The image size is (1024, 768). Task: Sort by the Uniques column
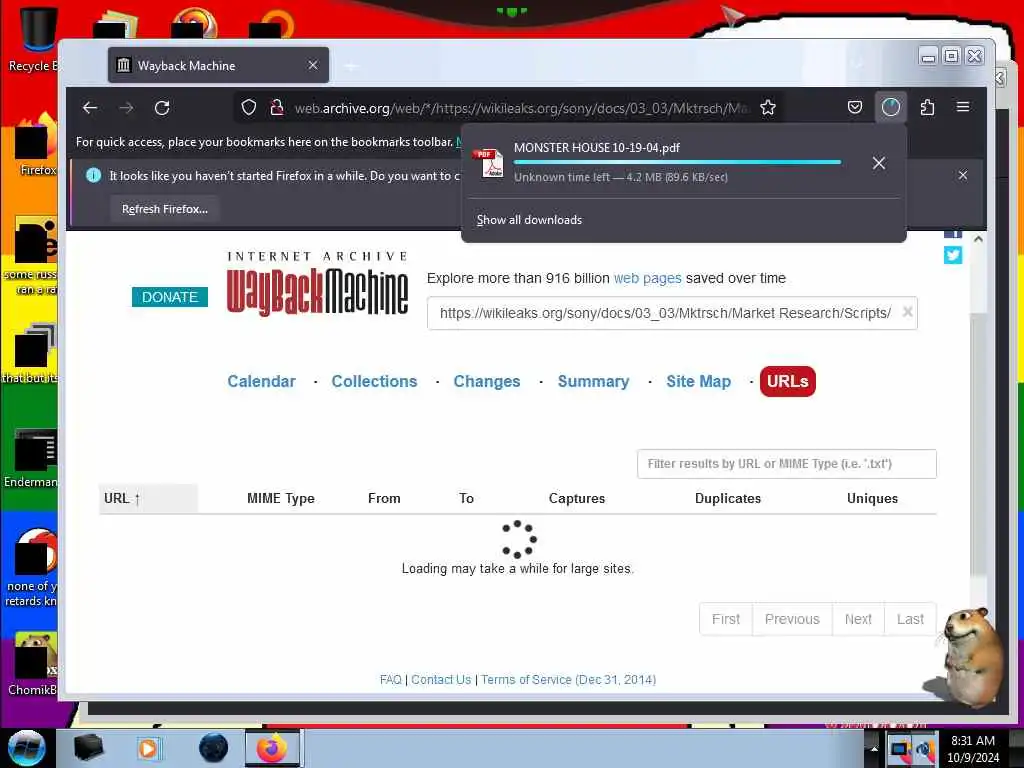pyautogui.click(x=872, y=498)
